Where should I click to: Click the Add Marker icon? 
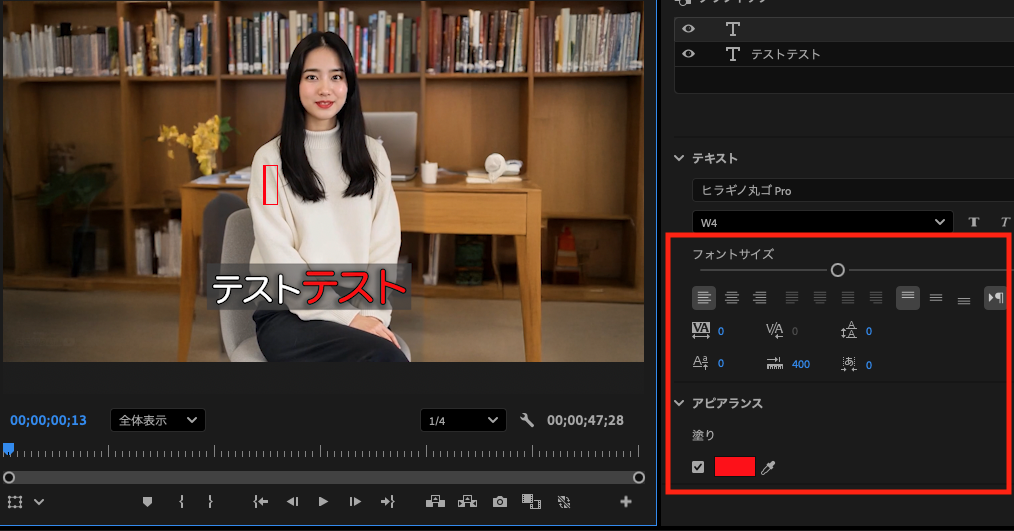[148, 502]
